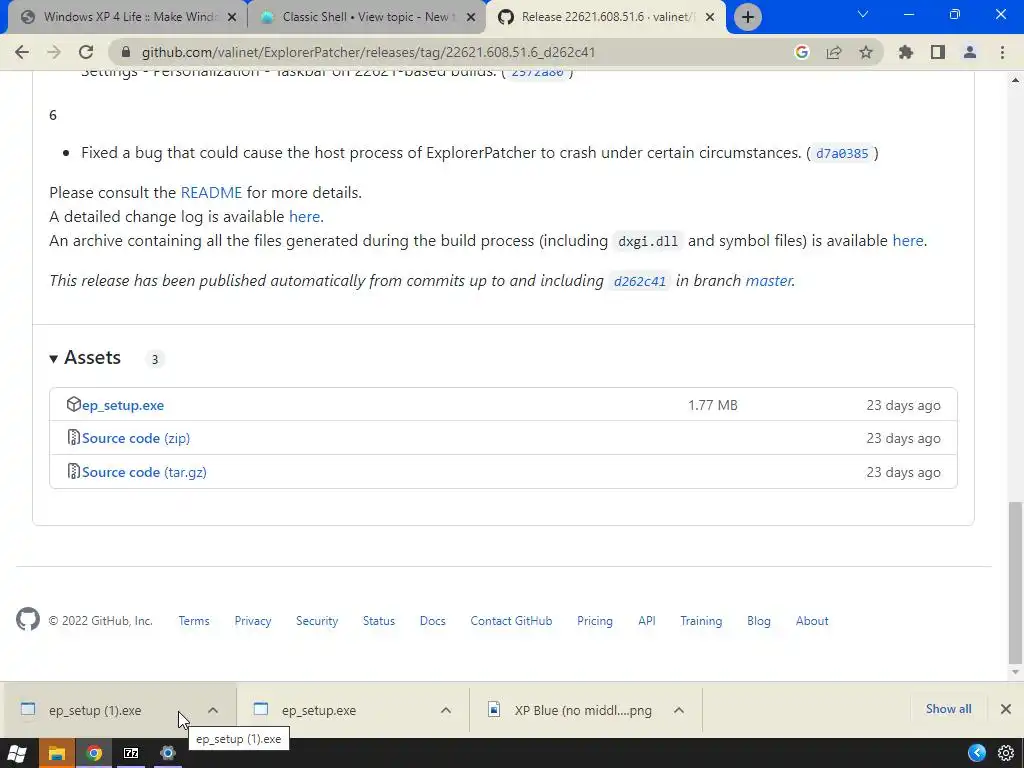
Task: Open downloaded ep_setup.exe in shelf
Action: 319,710
